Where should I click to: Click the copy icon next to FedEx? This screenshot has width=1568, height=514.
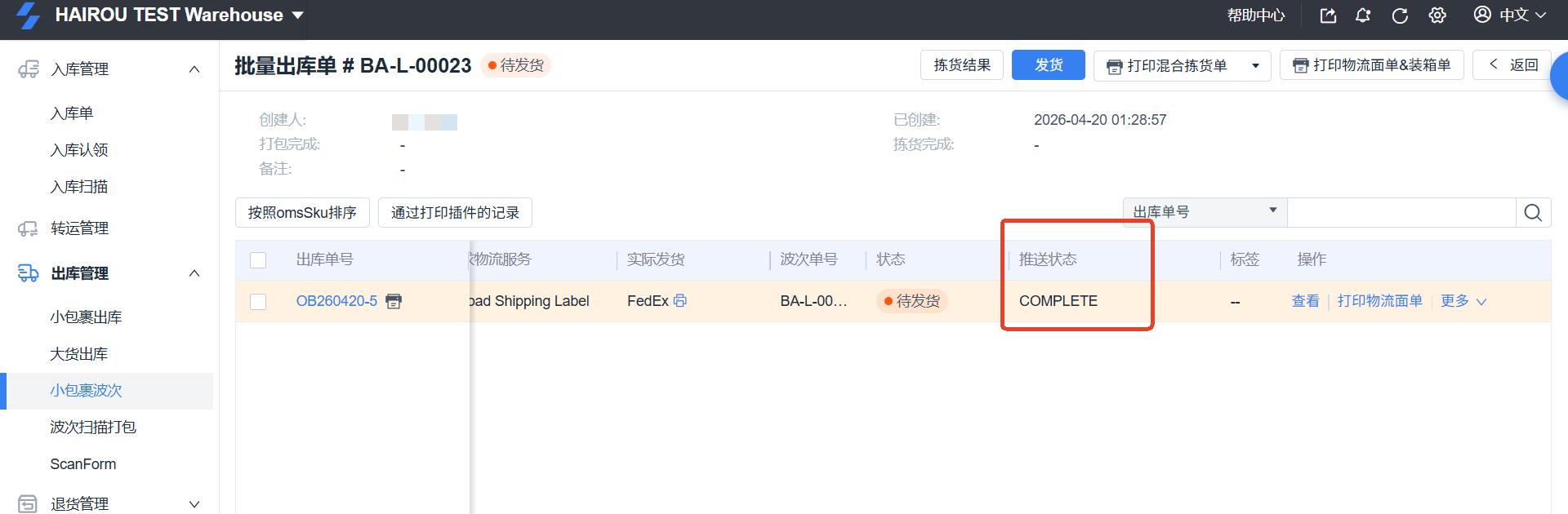(x=680, y=300)
